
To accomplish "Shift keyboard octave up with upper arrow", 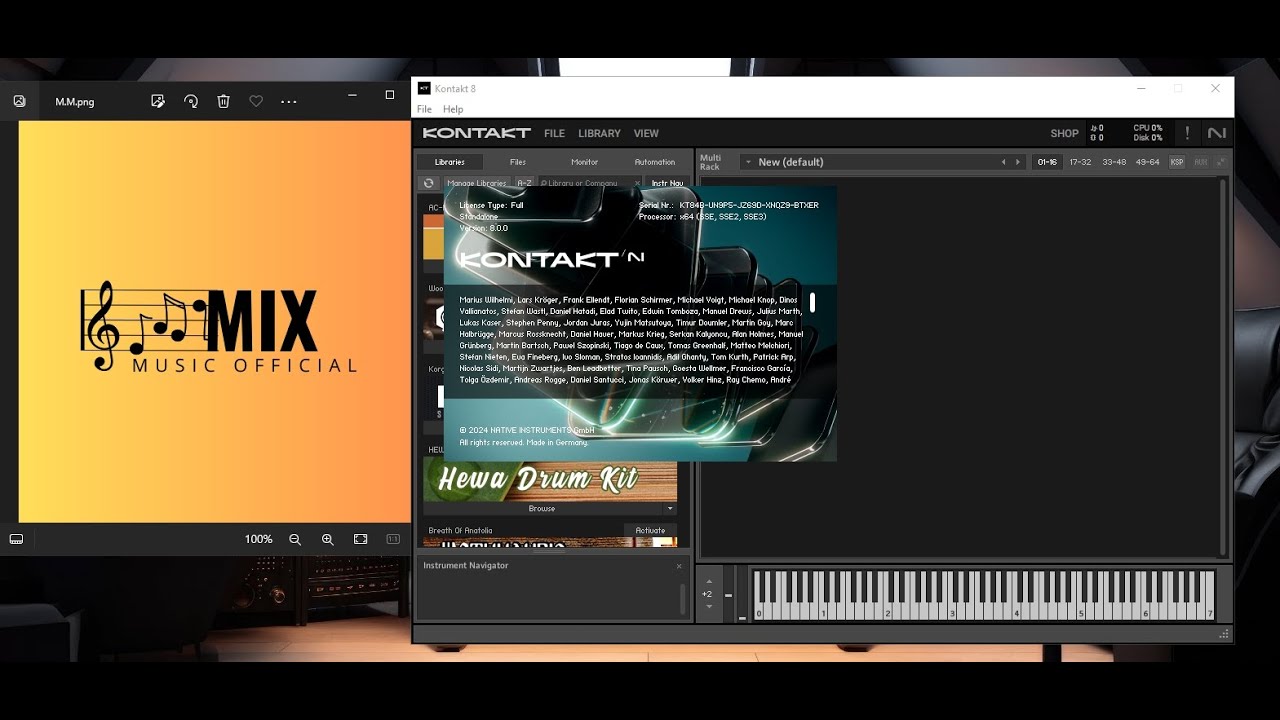I will point(707,582).
